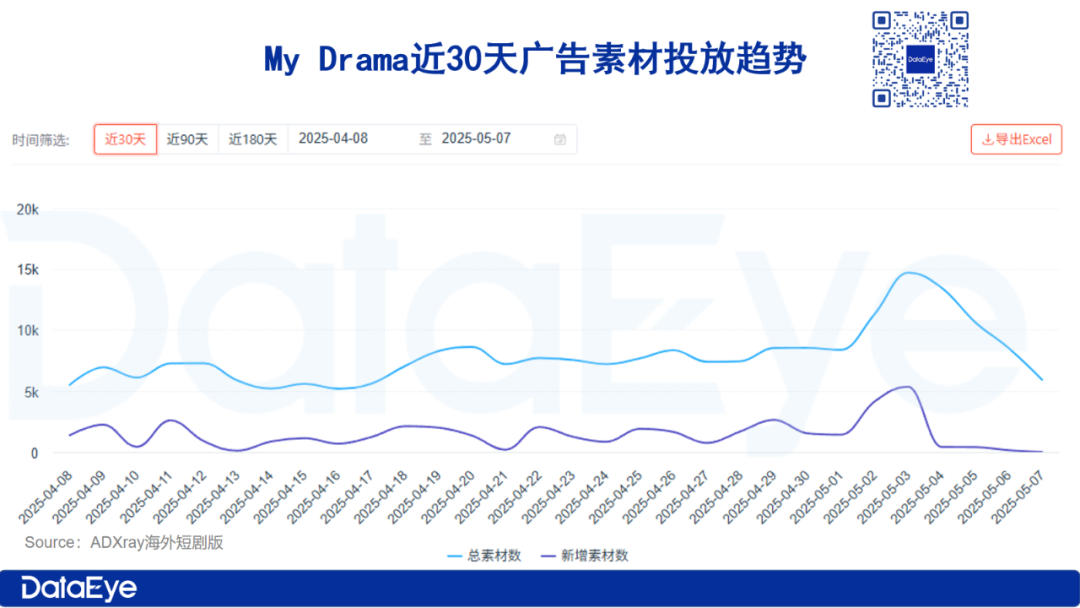1080x608 pixels.
Task: Toggle the 总素材数 legend series
Action: click(x=484, y=556)
